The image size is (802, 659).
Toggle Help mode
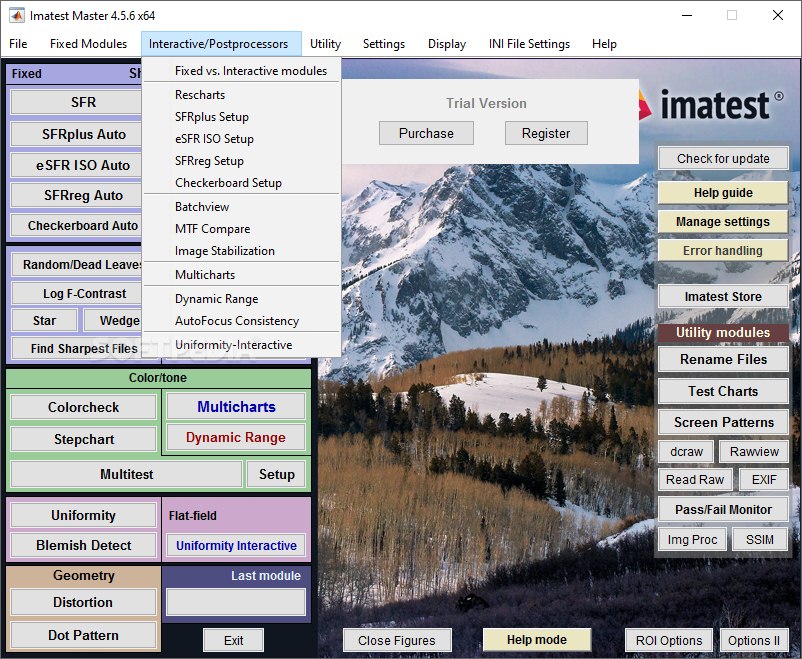click(x=537, y=640)
